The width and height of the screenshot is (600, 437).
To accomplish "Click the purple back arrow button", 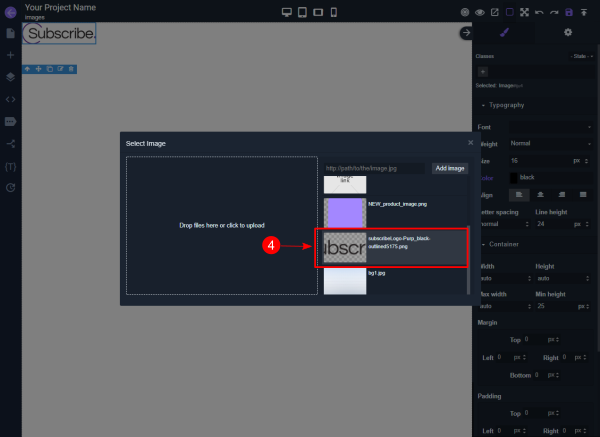I will [10, 11].
